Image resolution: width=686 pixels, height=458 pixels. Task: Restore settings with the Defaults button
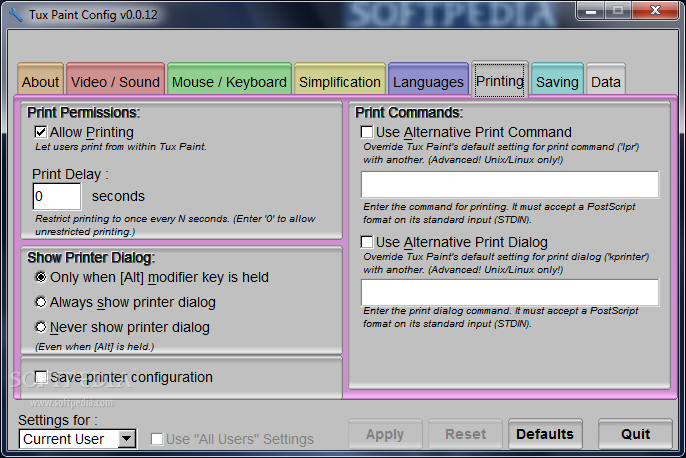pos(545,434)
